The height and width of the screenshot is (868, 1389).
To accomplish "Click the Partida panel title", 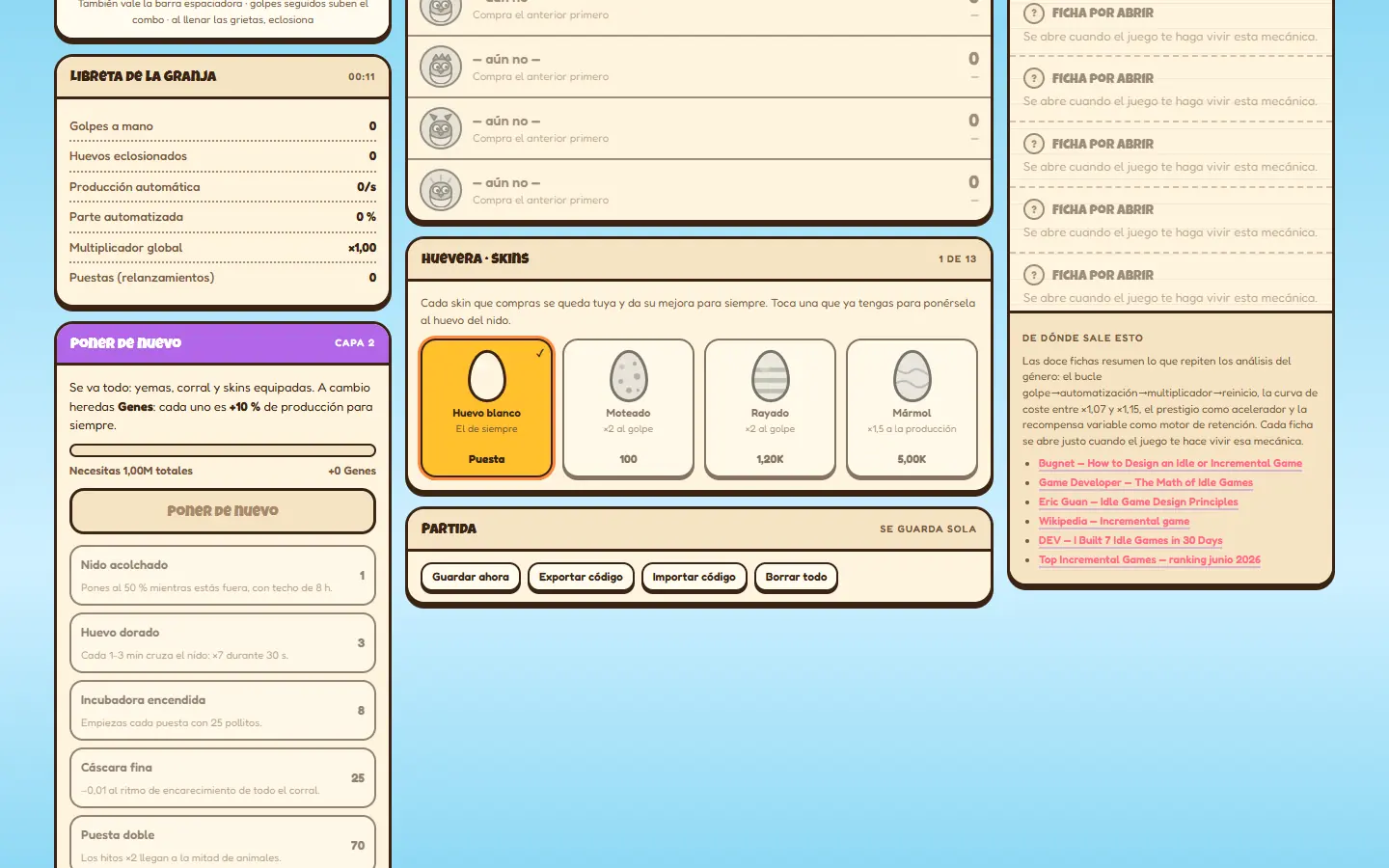I will pos(449,529).
